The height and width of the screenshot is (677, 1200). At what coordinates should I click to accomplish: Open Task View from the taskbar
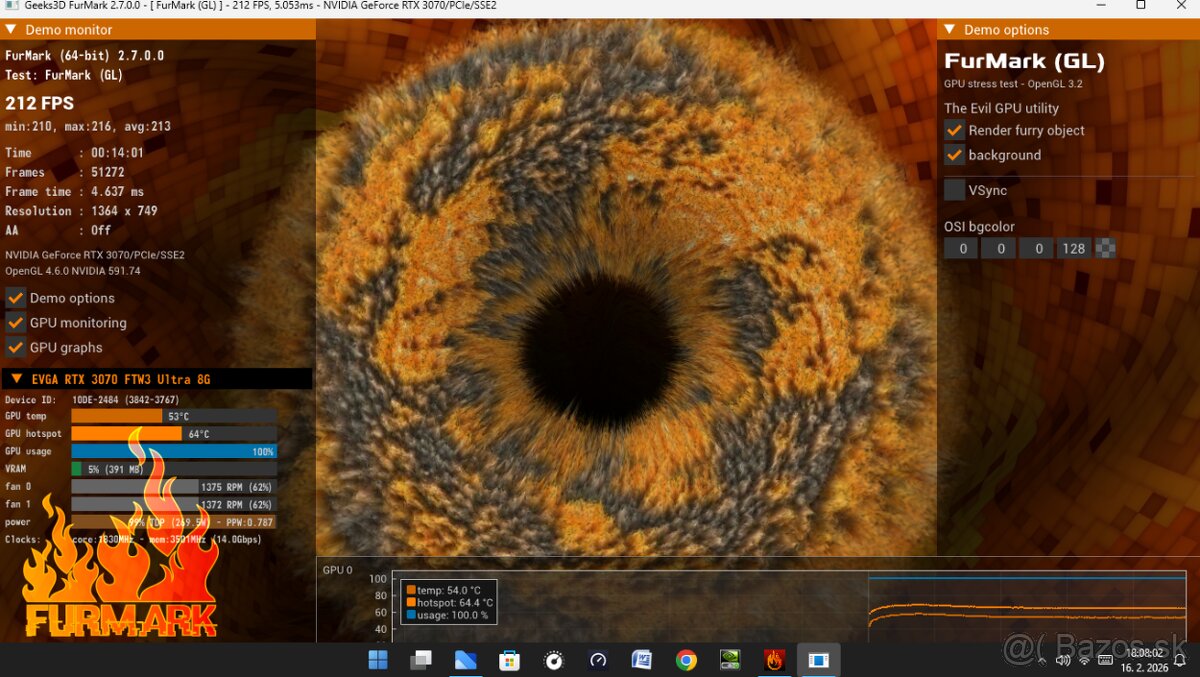pos(421,660)
